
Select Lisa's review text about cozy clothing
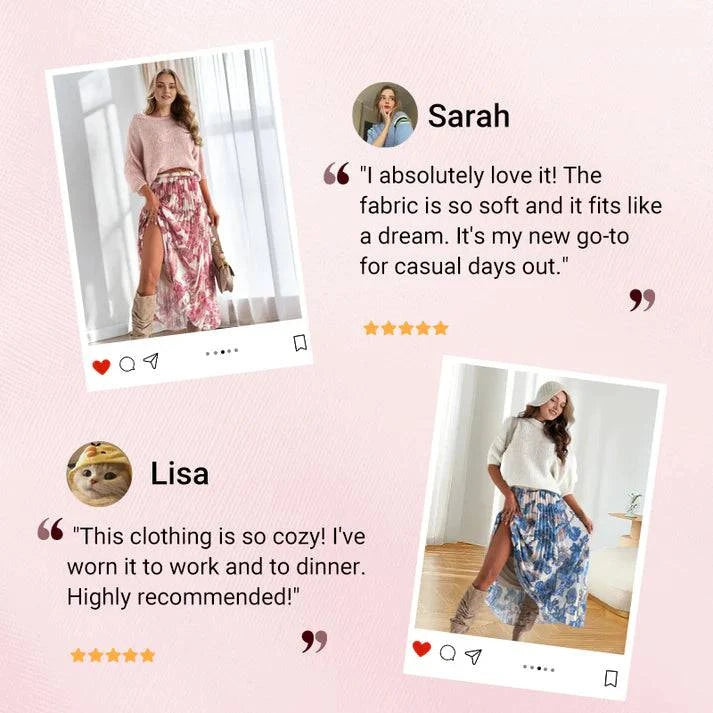pos(216,567)
